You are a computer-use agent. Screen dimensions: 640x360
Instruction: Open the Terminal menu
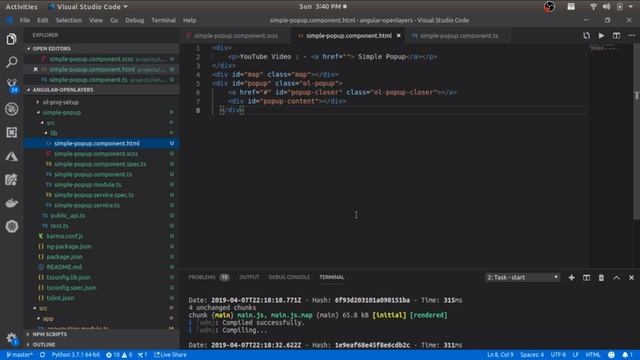(163, 20)
